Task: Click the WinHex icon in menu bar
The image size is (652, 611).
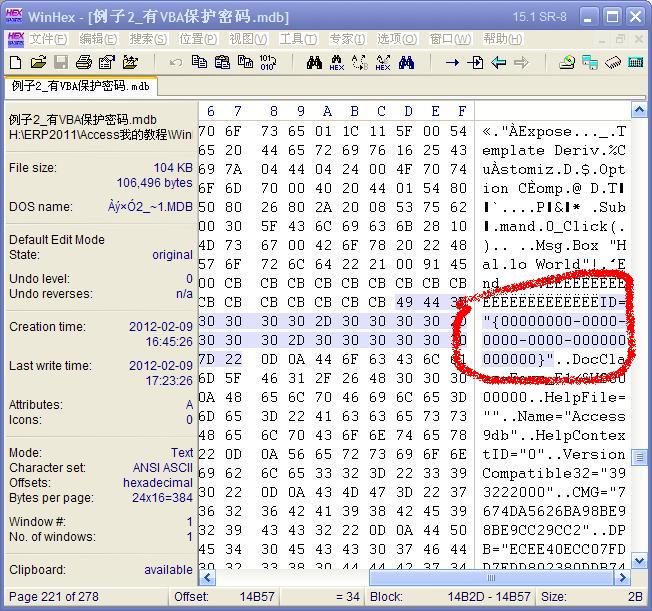Action: 16,39
